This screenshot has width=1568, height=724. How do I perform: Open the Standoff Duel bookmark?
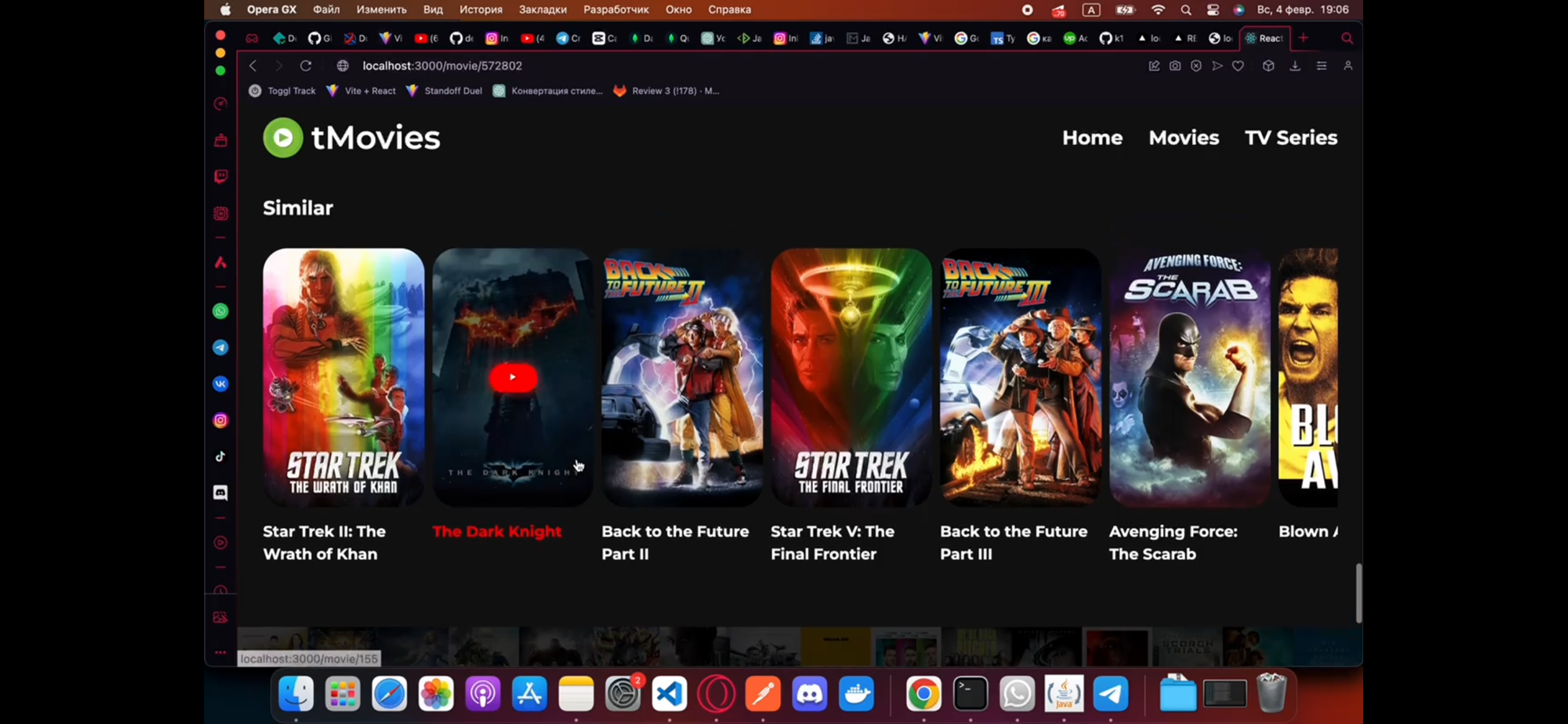point(444,91)
